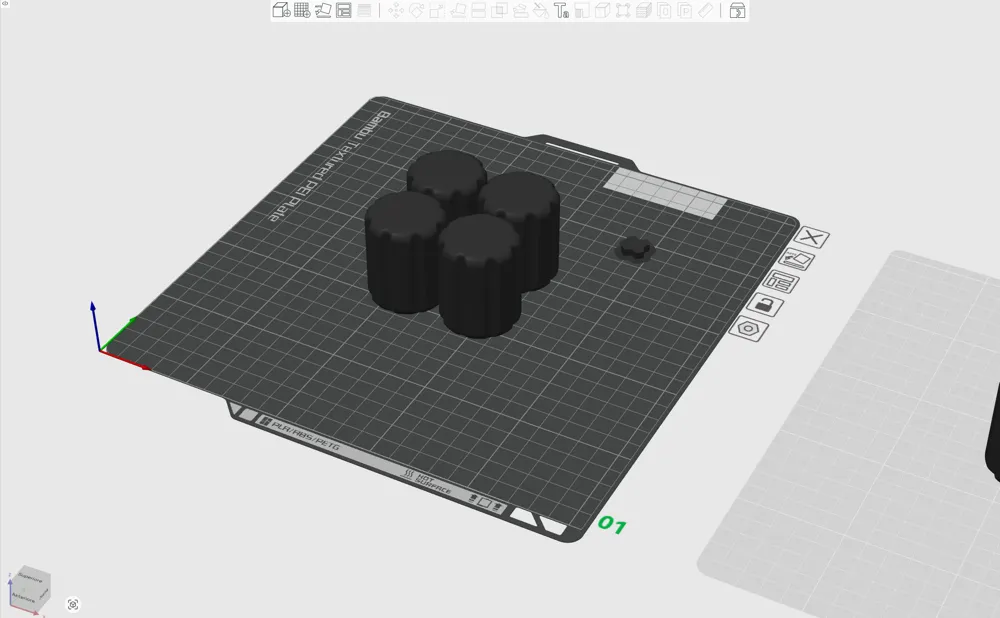Click the Measure ruler tool
The width and height of the screenshot is (1000, 618).
(x=705, y=10)
